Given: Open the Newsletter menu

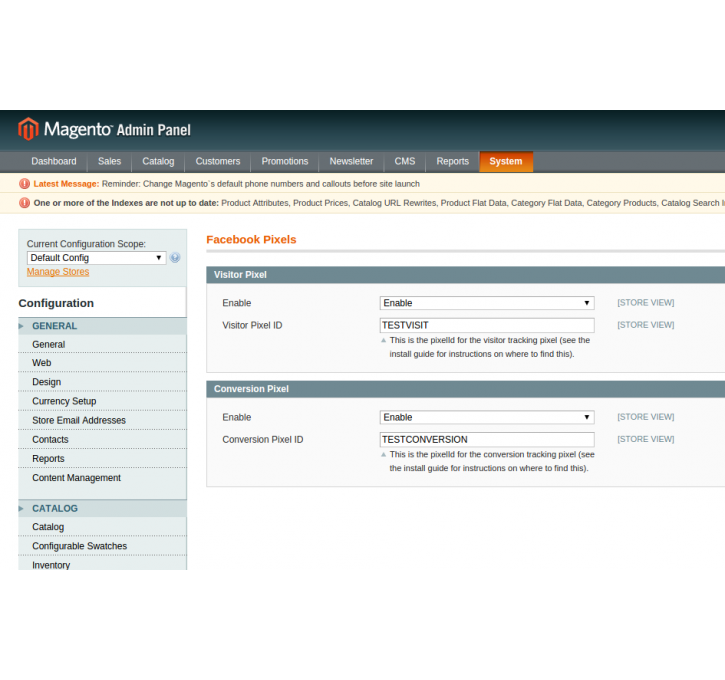Looking at the screenshot, I should [351, 161].
